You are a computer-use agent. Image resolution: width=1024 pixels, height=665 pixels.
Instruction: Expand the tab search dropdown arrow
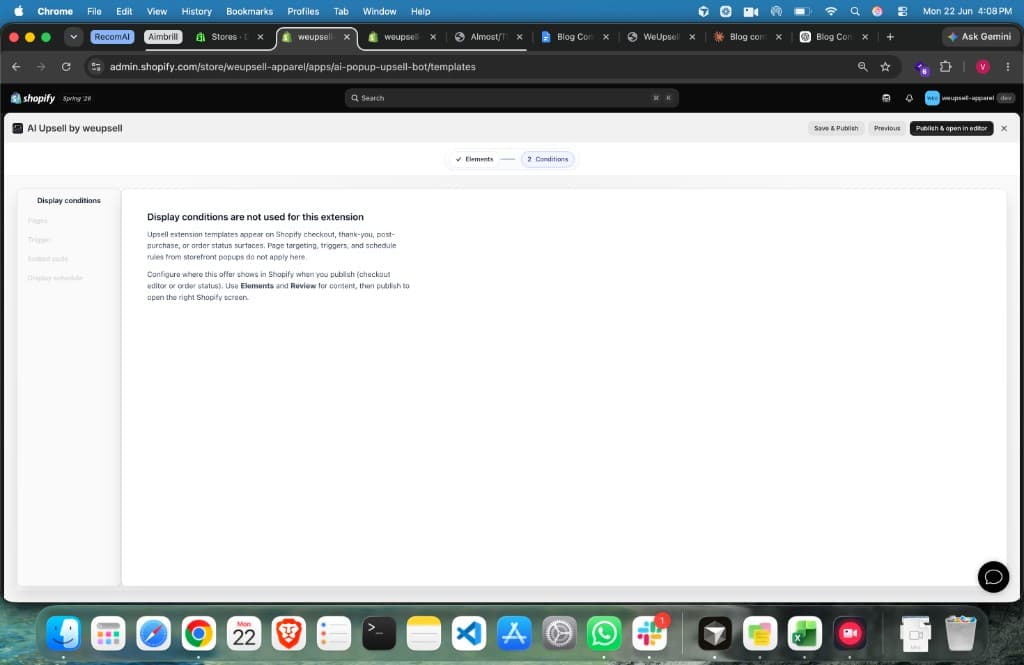pos(74,37)
